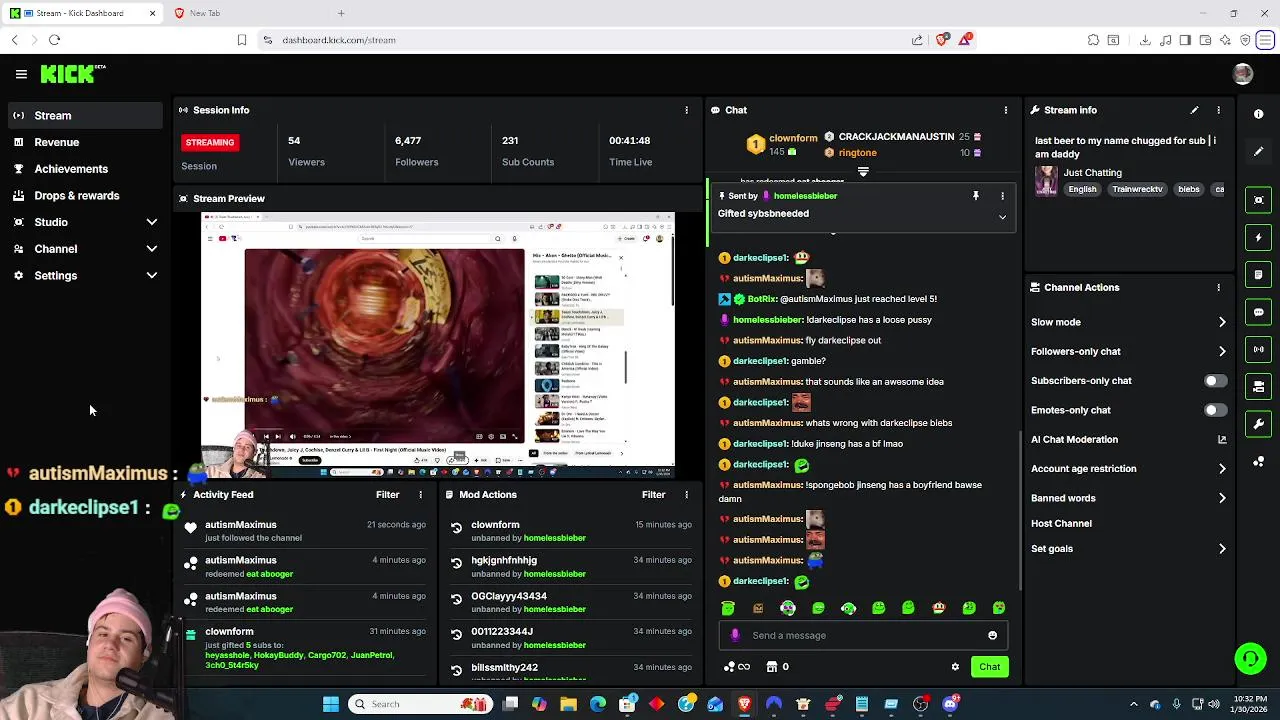The width and height of the screenshot is (1280, 720).
Task: Click the info icon in right rail
Action: tap(1259, 114)
